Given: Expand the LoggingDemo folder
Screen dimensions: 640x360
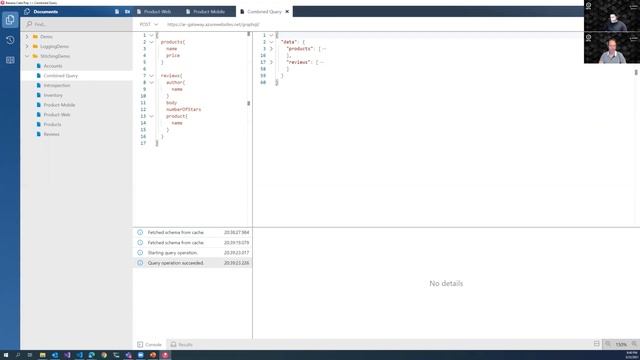Looking at the screenshot, I should click(27, 47).
